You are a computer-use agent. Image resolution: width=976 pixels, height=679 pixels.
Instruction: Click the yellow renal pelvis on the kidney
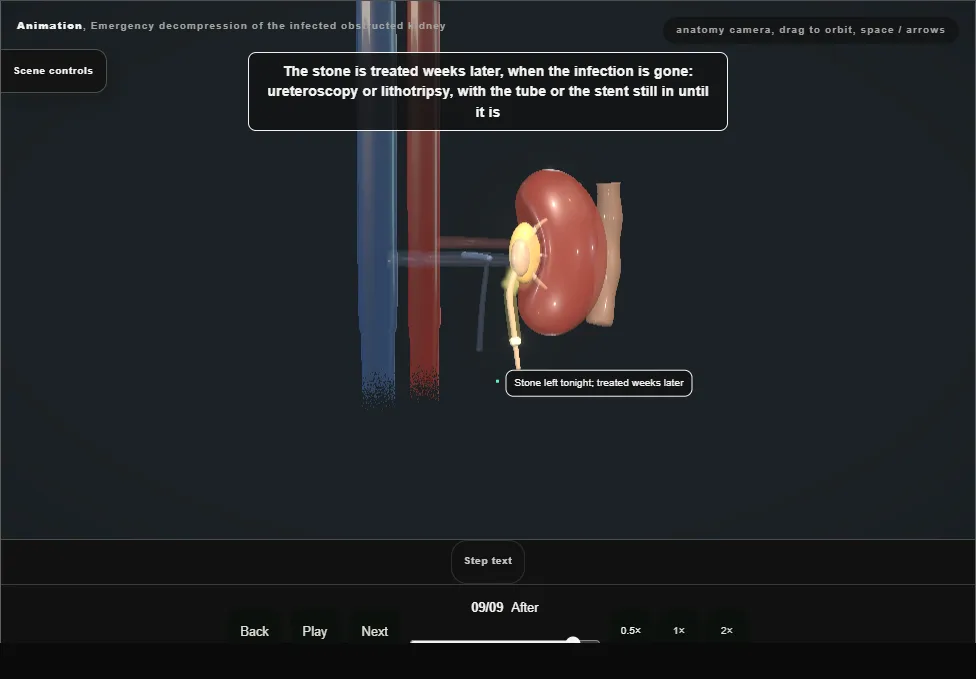pos(523,252)
